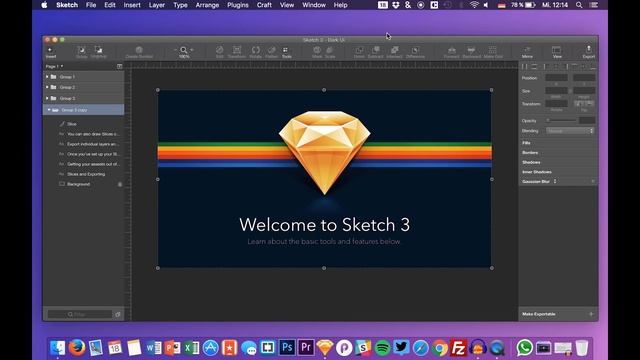Click Make Exportable
This screenshot has height=360, width=640.
(x=539, y=314)
